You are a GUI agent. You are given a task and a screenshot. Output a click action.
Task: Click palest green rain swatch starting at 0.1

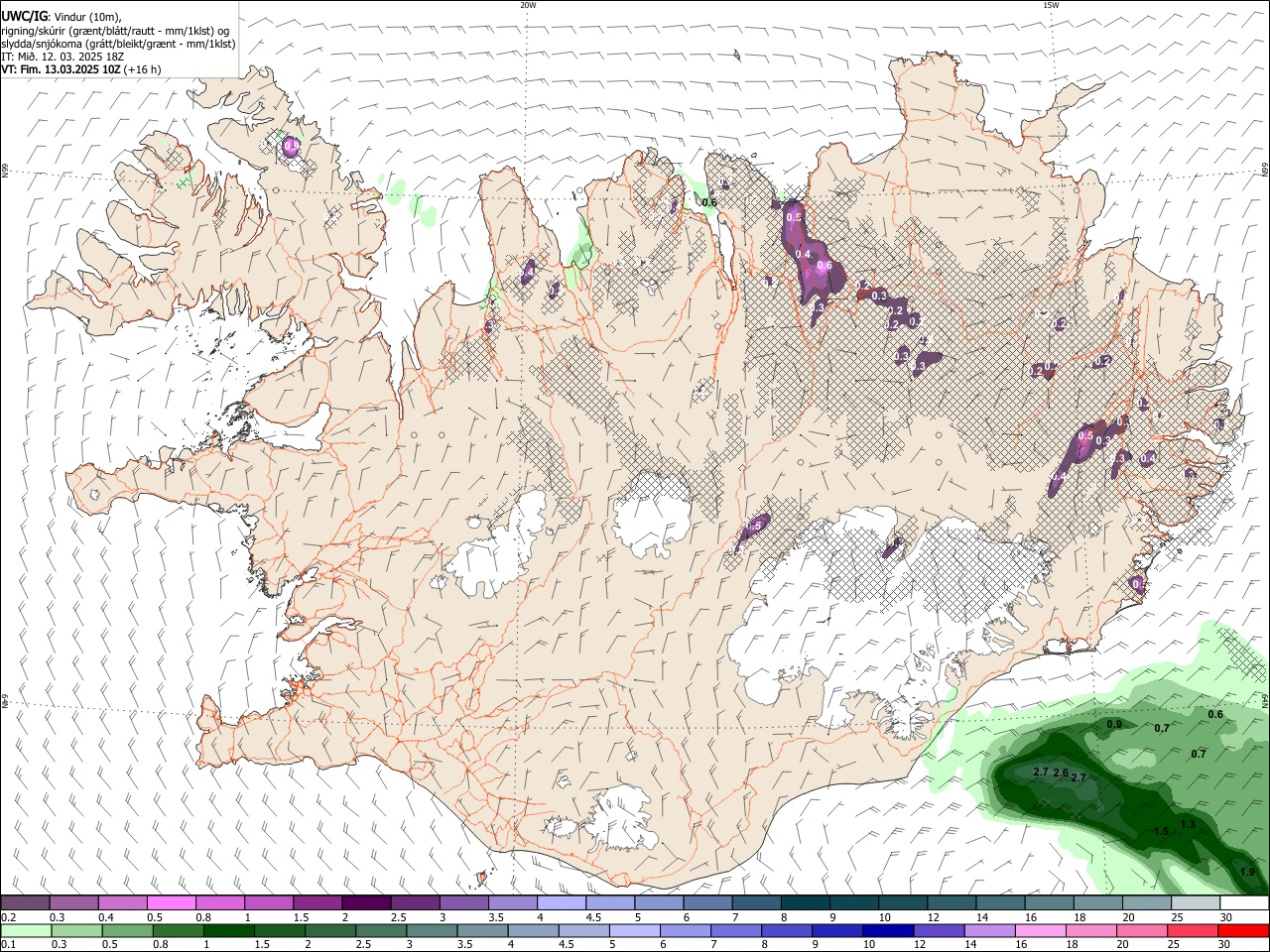[x=26, y=930]
